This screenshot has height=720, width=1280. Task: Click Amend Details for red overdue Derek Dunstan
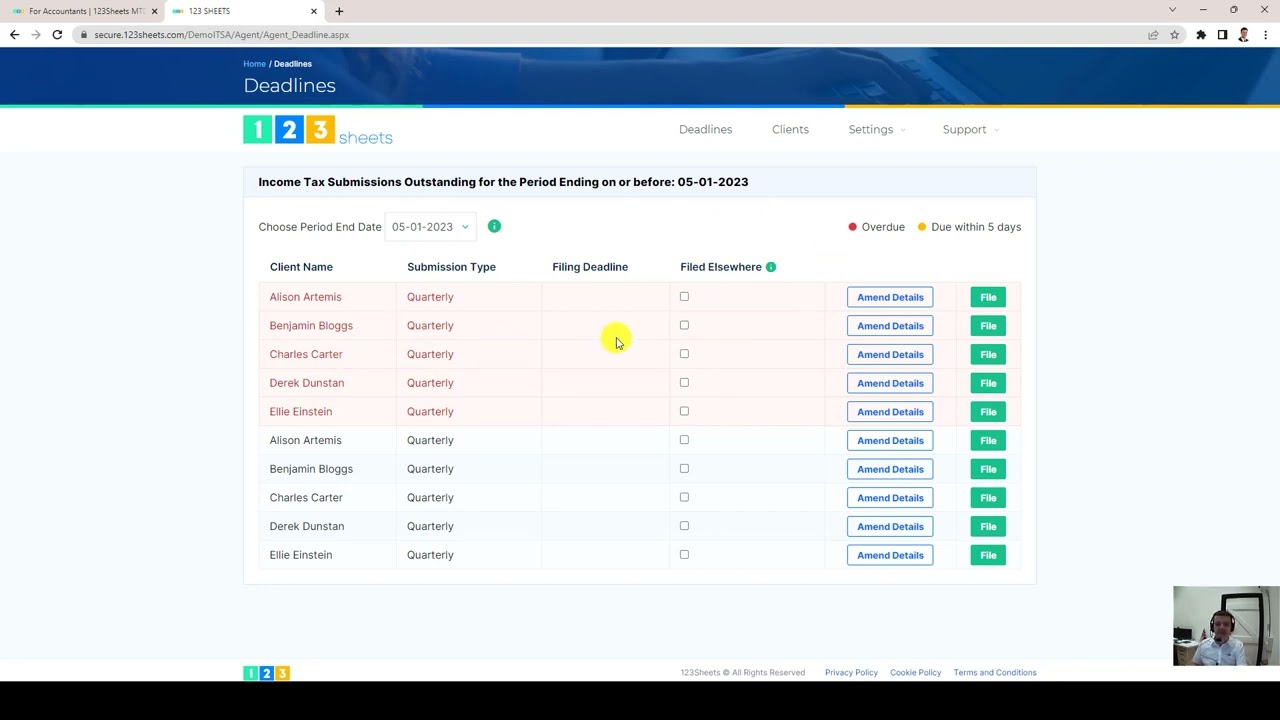pyautogui.click(x=890, y=383)
